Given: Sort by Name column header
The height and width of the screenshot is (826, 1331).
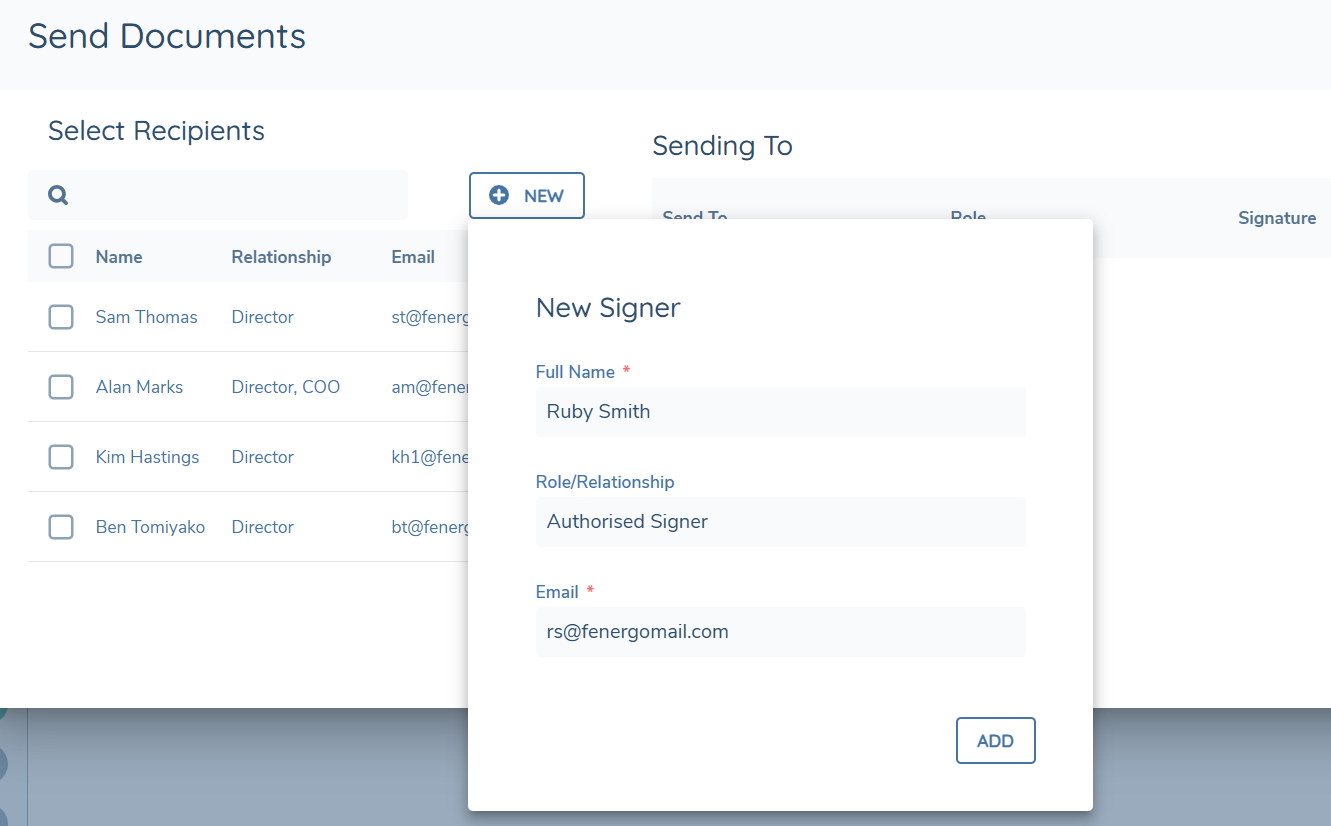Looking at the screenshot, I should [x=119, y=257].
